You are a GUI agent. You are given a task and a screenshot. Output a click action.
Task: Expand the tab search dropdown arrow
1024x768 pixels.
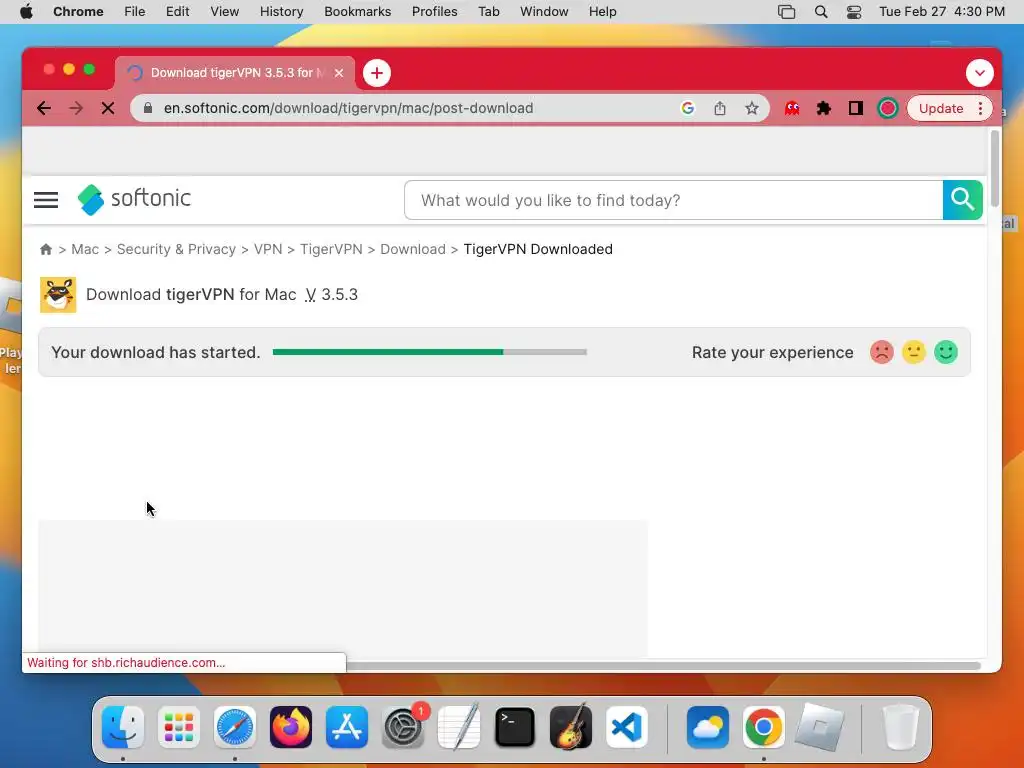980,73
